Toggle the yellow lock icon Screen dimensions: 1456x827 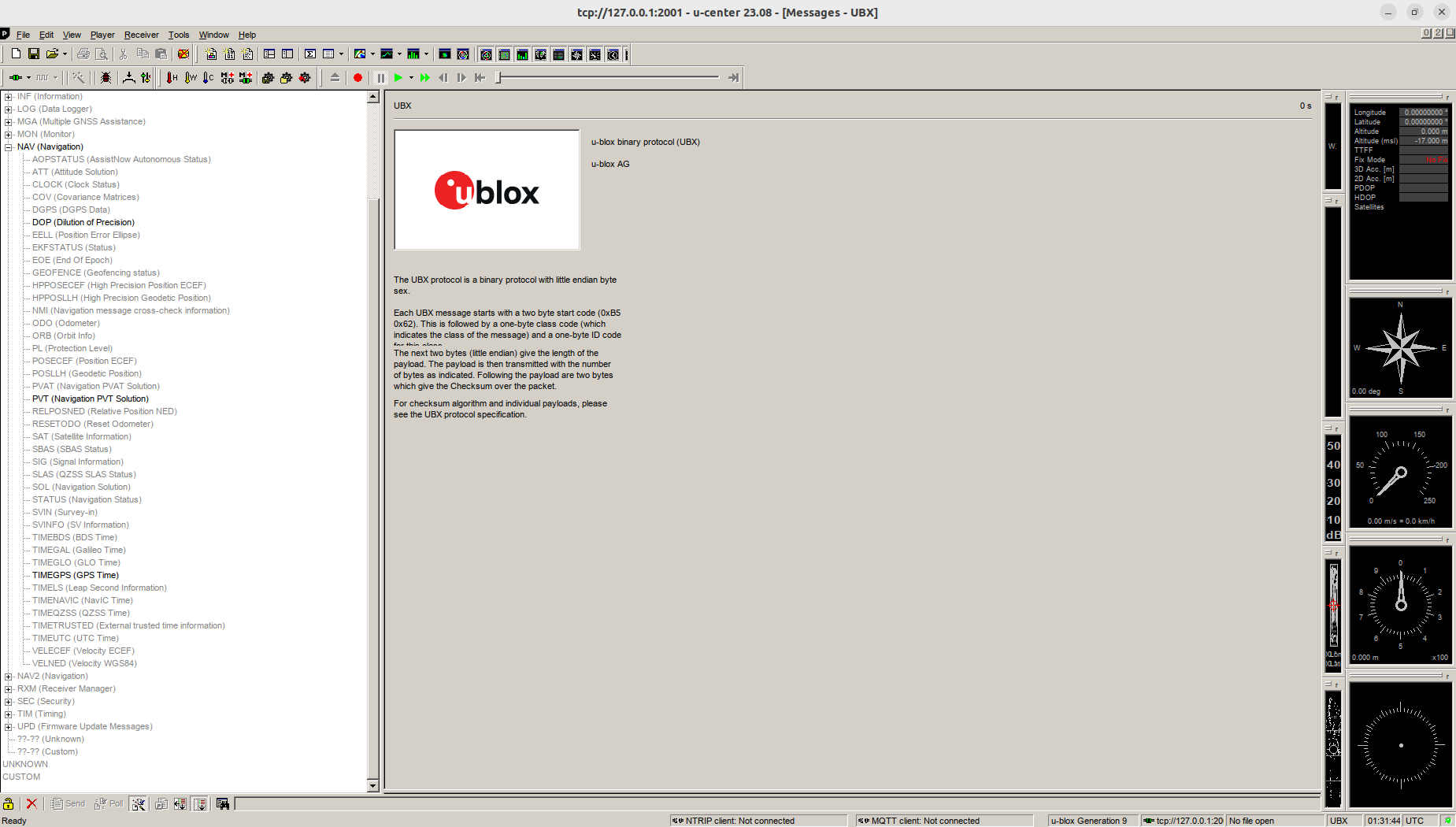[9, 803]
